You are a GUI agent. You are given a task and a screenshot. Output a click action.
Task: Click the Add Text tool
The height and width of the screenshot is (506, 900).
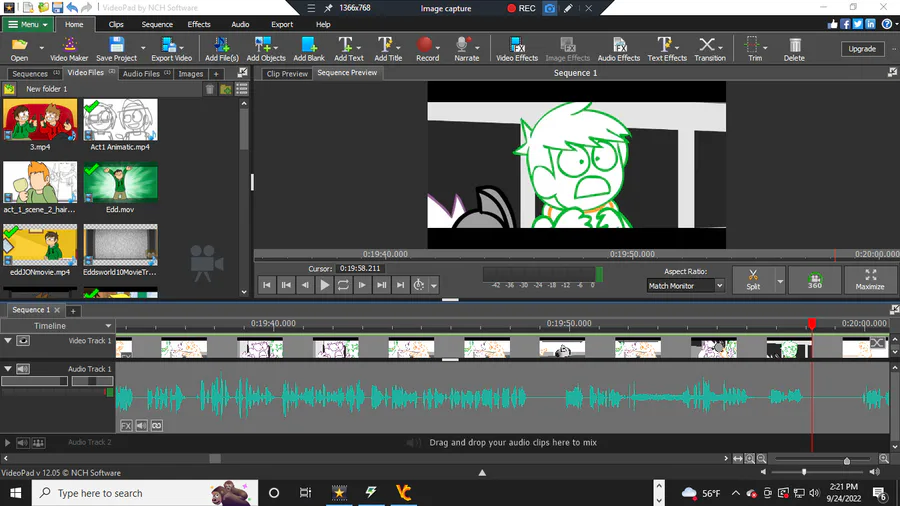pyautogui.click(x=348, y=49)
